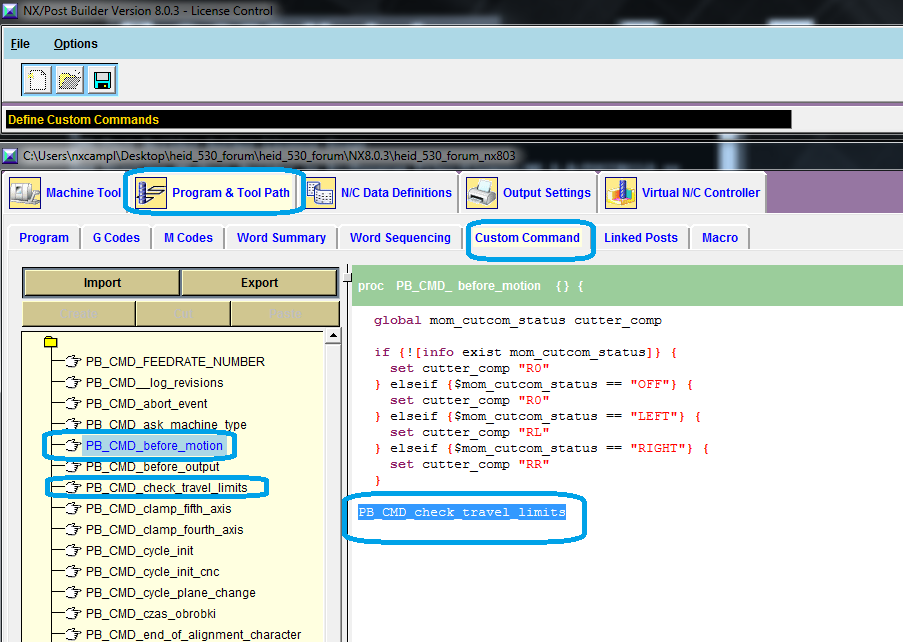Screen dimensions: 903x642
Task: Open the G Codes sub-tab
Action: point(116,238)
